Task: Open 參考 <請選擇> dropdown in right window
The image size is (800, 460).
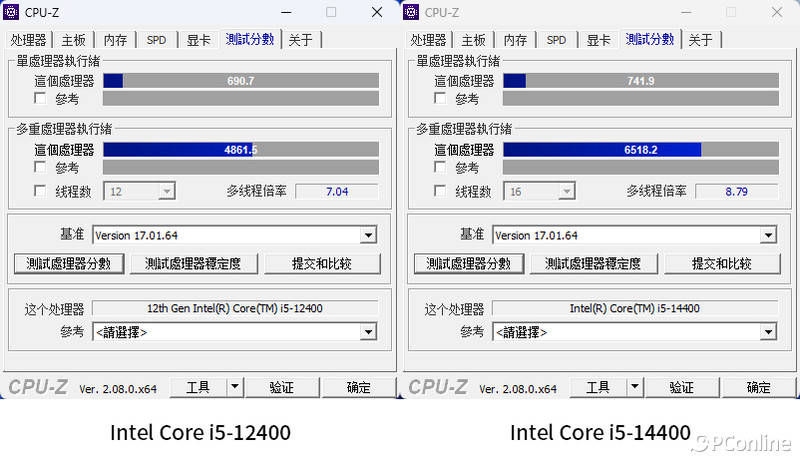Action: (x=768, y=332)
